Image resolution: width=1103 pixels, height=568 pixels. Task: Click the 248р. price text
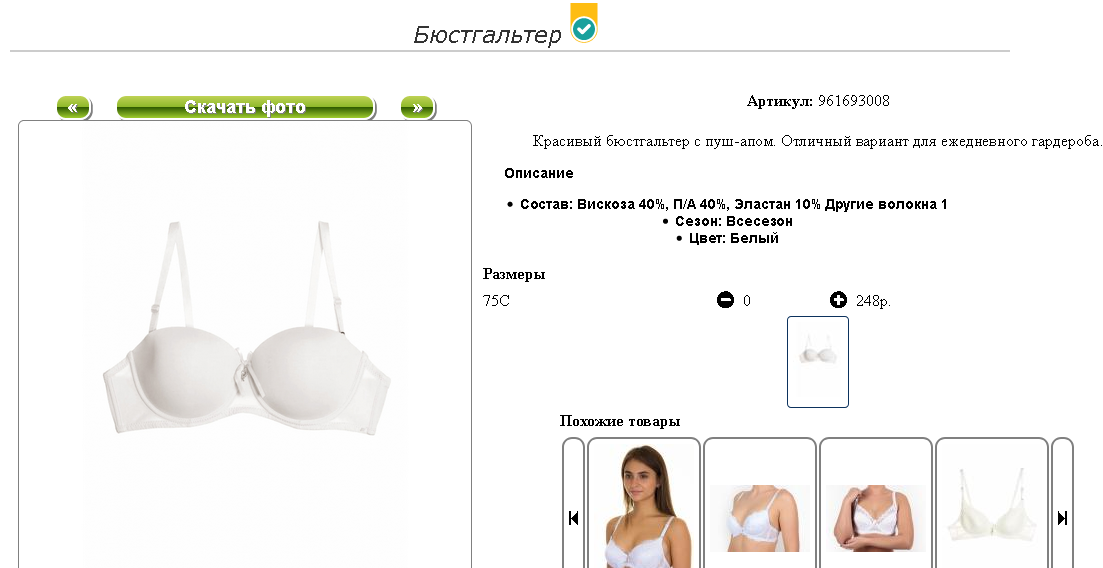[873, 301]
